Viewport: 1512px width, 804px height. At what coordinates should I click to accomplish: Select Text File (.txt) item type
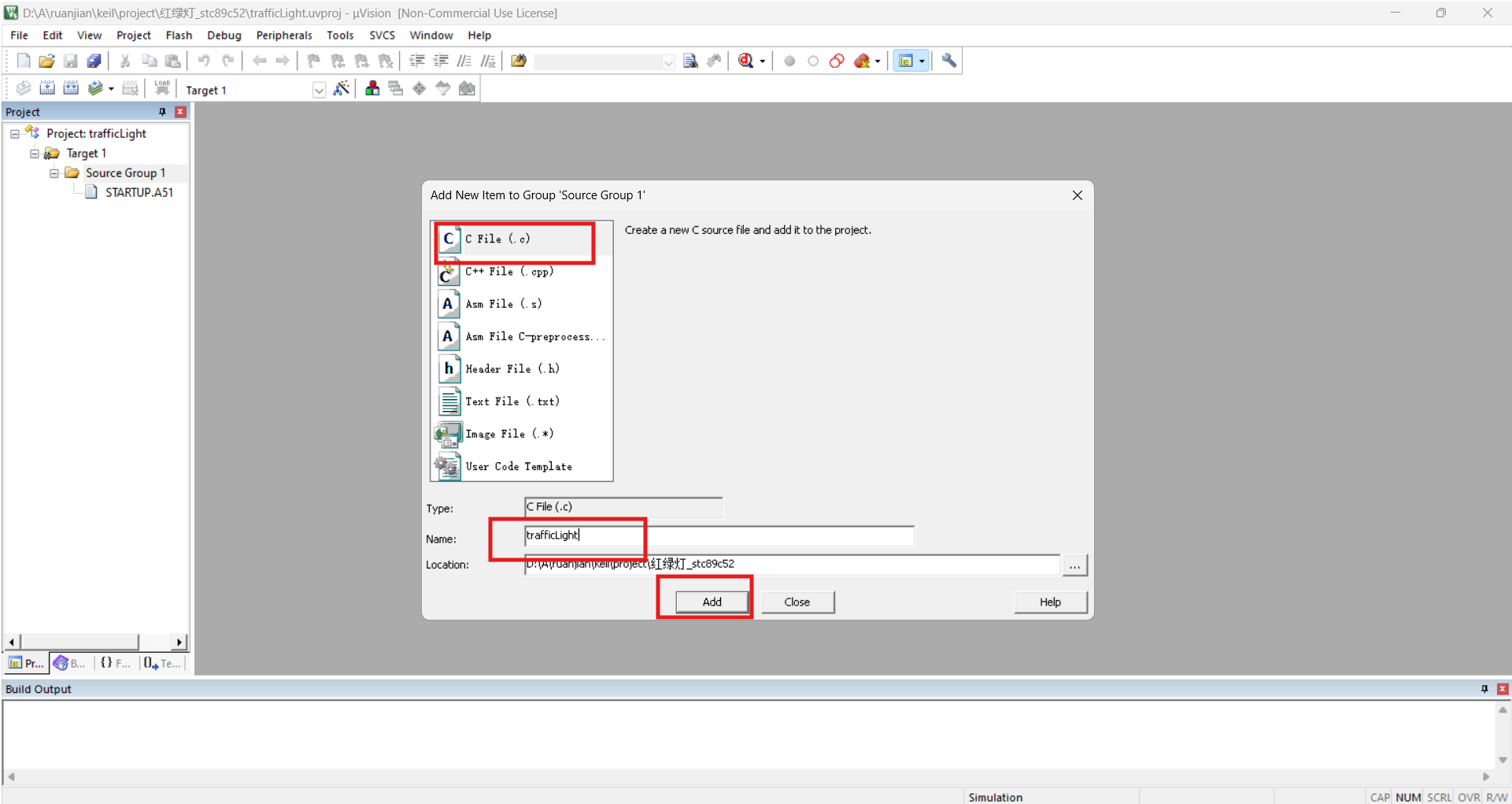[523, 402]
